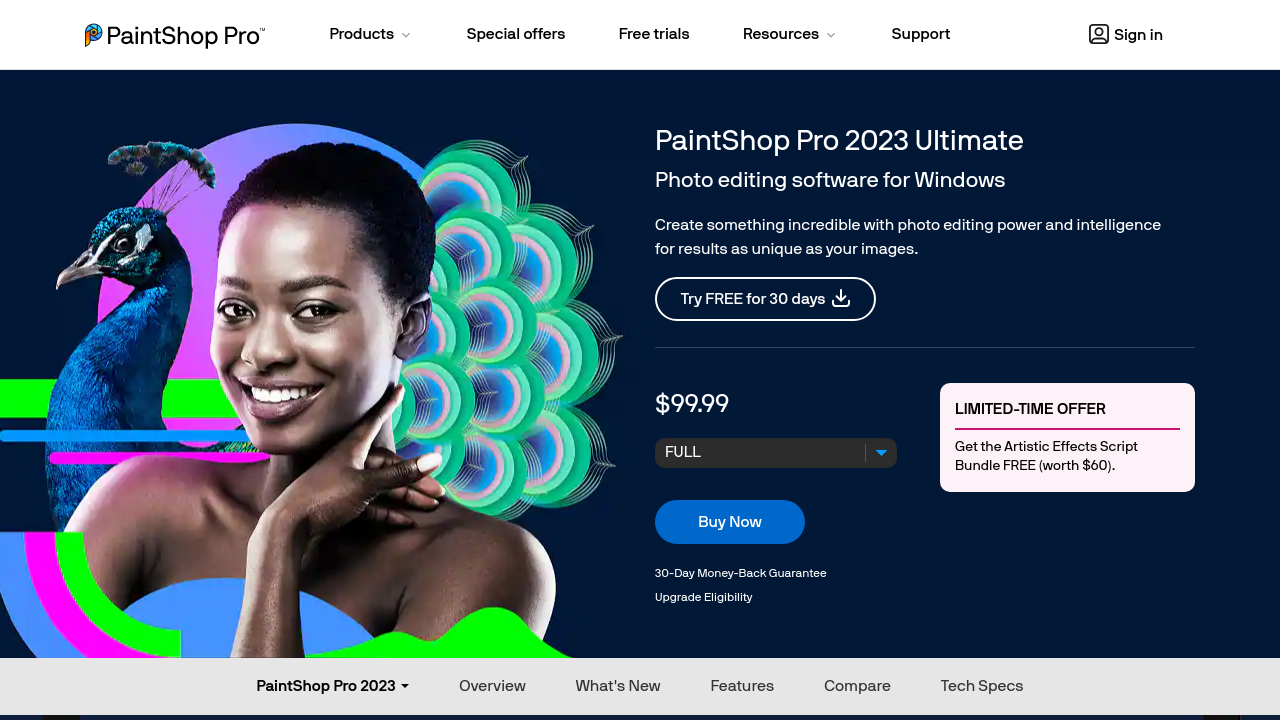Open the Special offers menu item

(516, 34)
